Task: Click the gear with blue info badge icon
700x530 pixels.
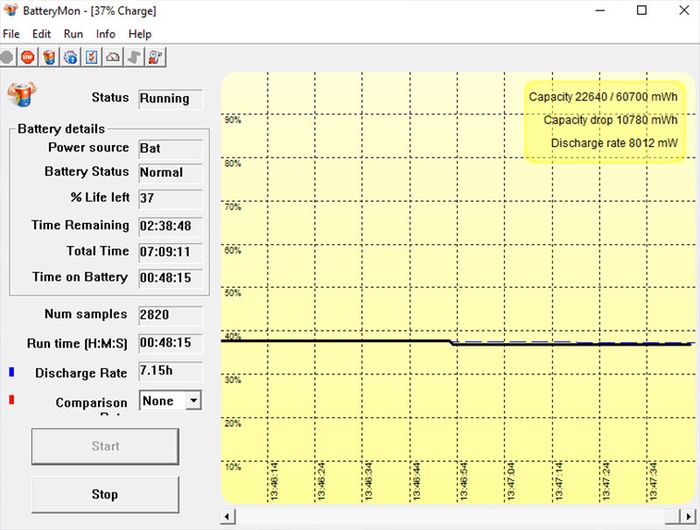Action: point(71,57)
